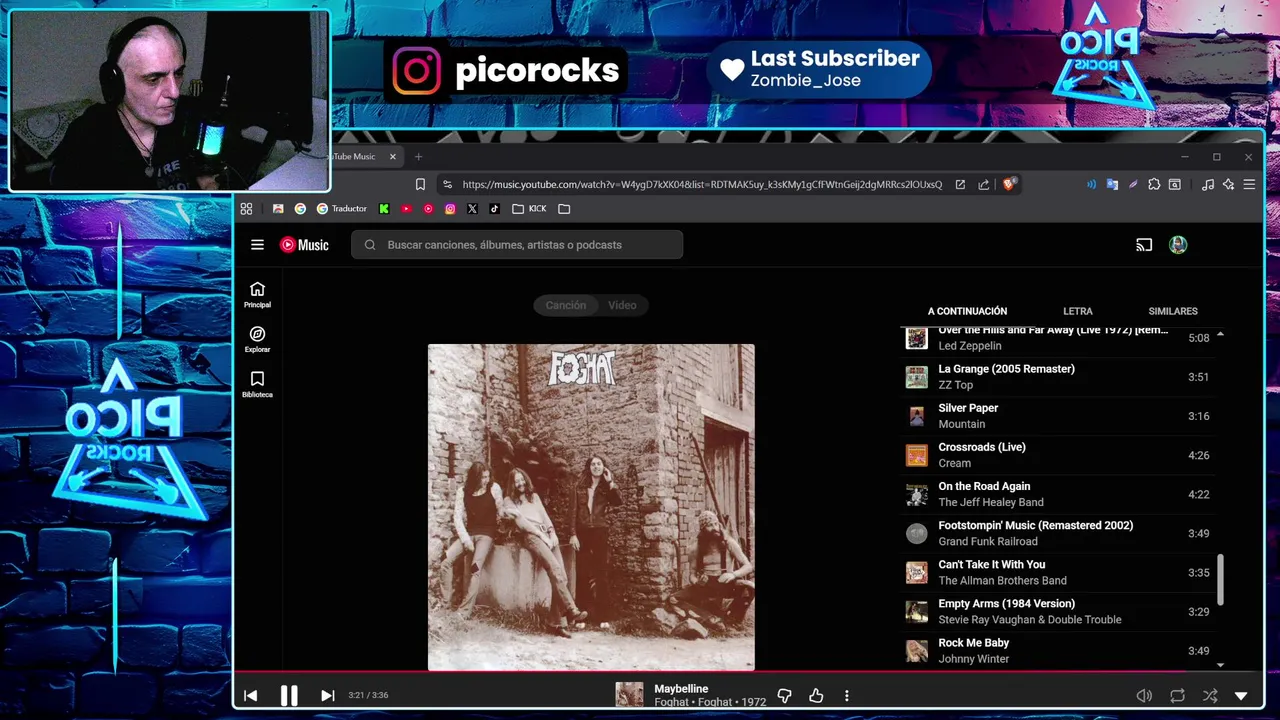Open more options for Maybelline
This screenshot has height=720, width=1280.
(x=847, y=696)
